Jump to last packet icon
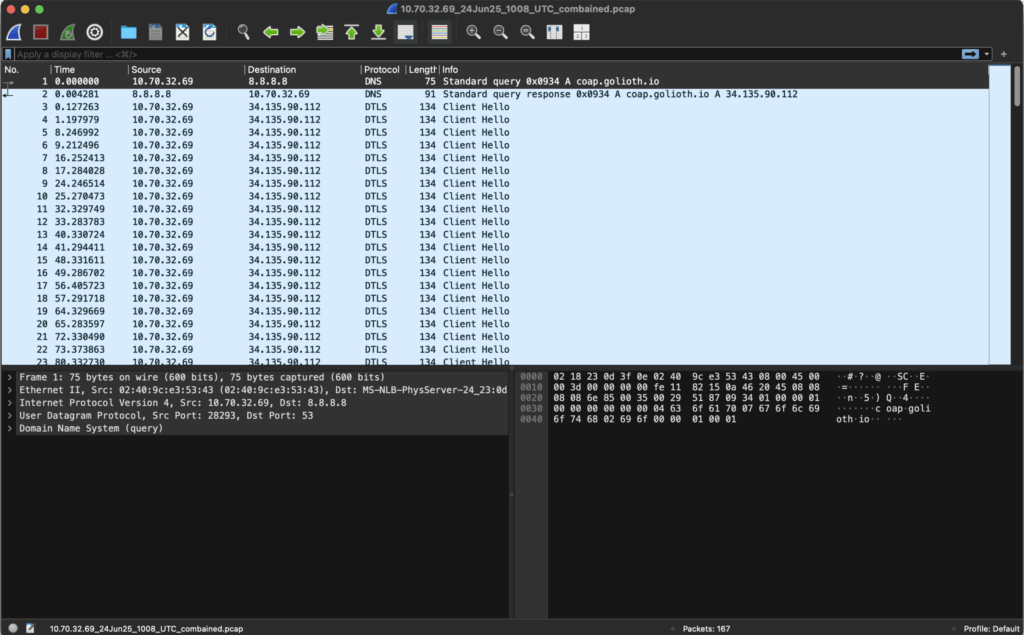Screen dimensions: 1024x635 coord(378,32)
